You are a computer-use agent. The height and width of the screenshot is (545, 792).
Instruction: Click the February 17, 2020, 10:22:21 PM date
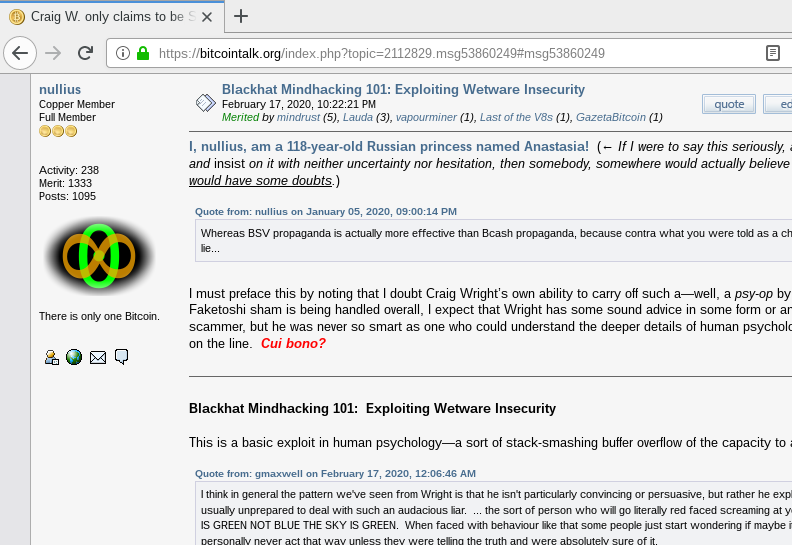click(299, 104)
